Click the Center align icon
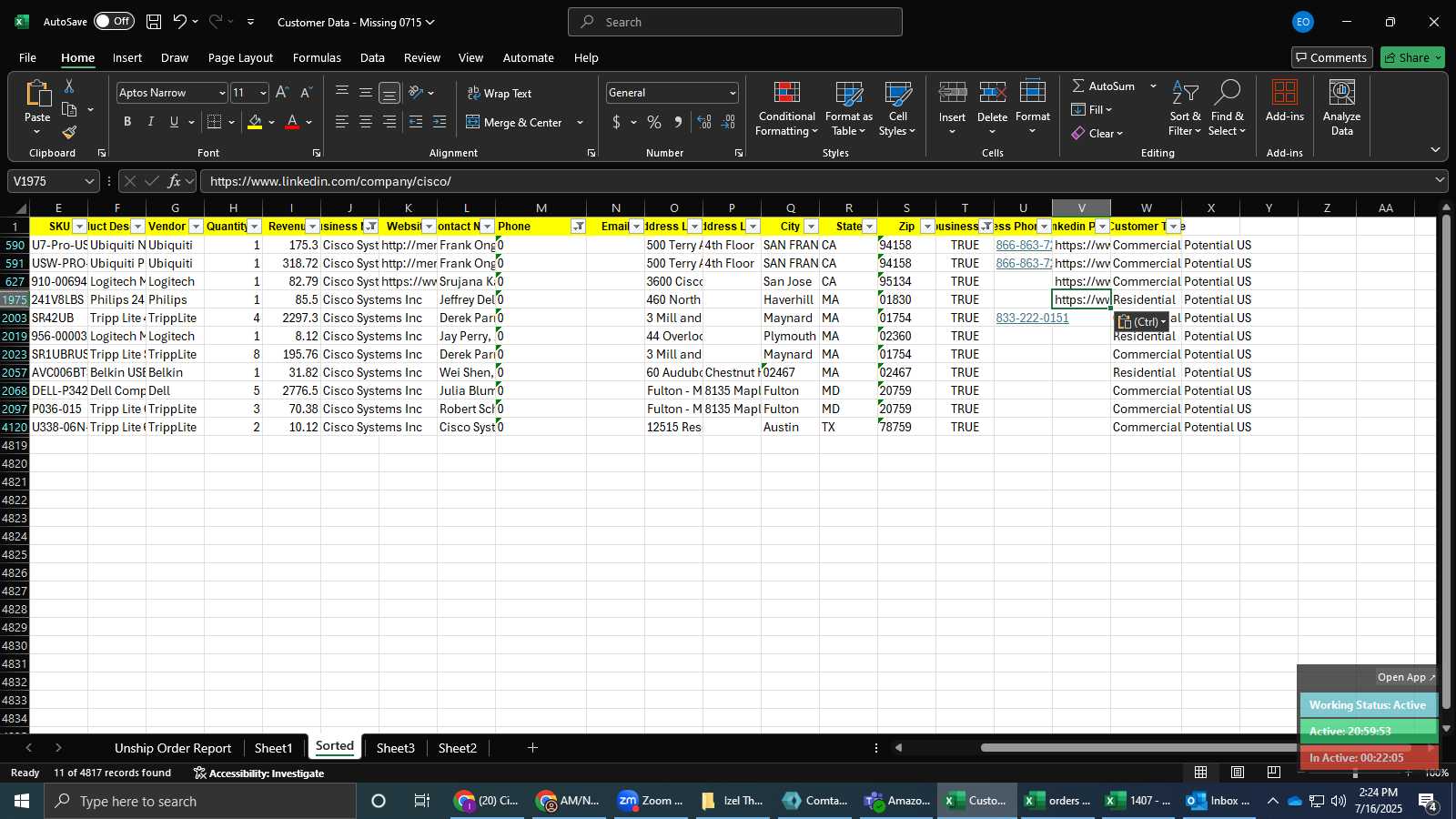Screen dimensions: 1456x819 (365, 122)
